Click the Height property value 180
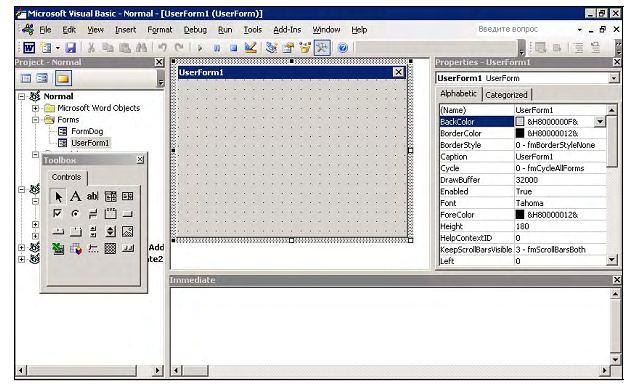 click(x=560, y=226)
